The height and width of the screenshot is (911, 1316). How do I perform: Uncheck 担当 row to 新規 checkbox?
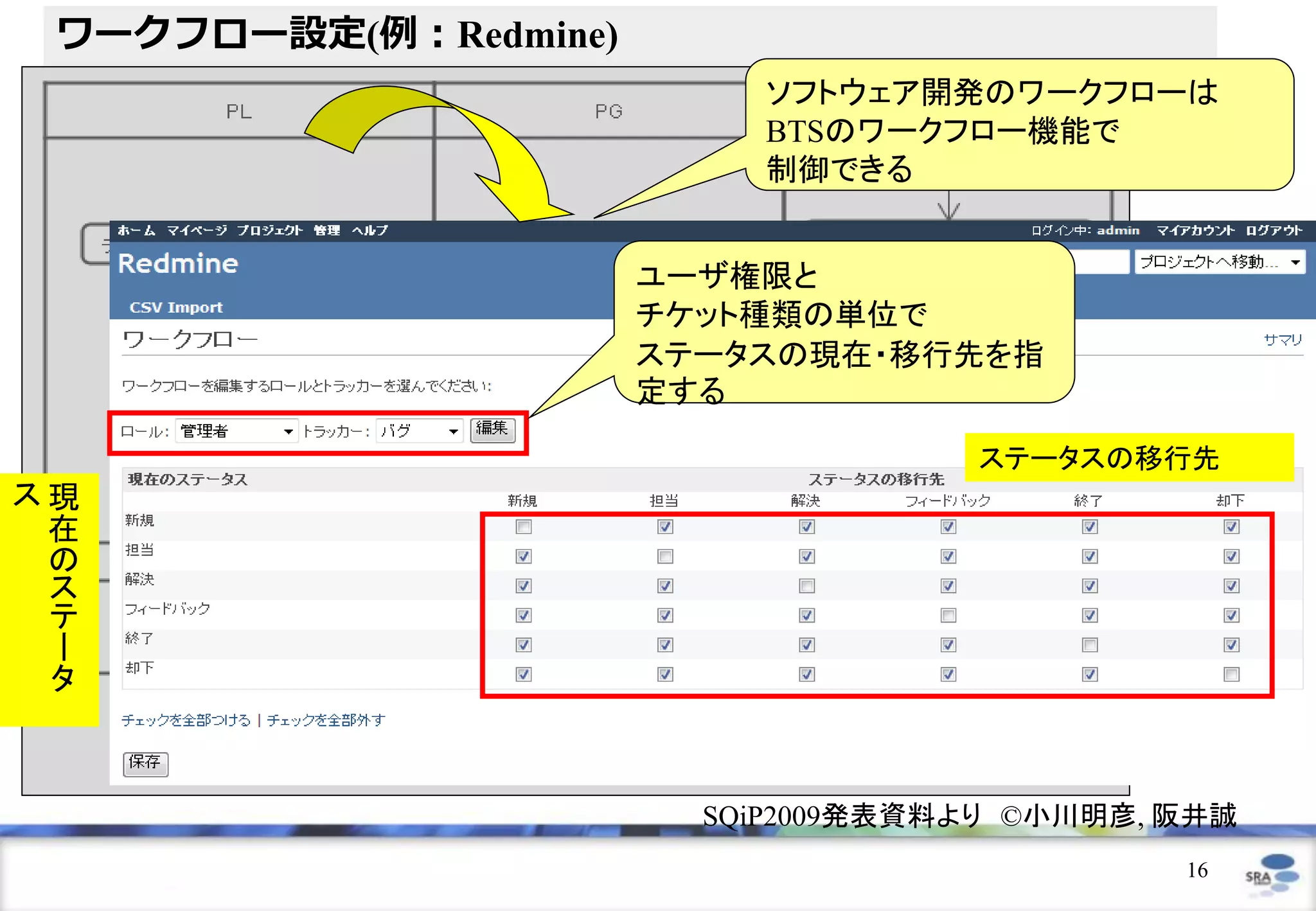524,556
